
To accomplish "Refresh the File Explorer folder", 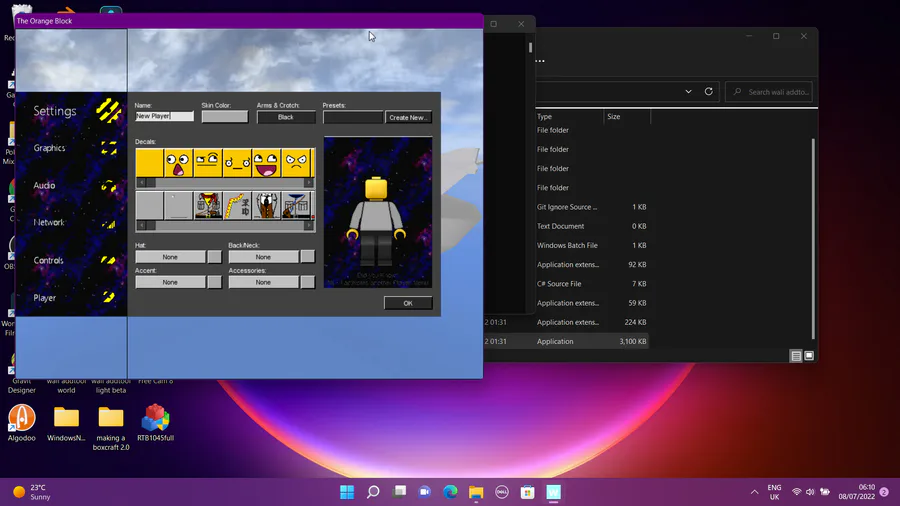I will click(x=709, y=91).
